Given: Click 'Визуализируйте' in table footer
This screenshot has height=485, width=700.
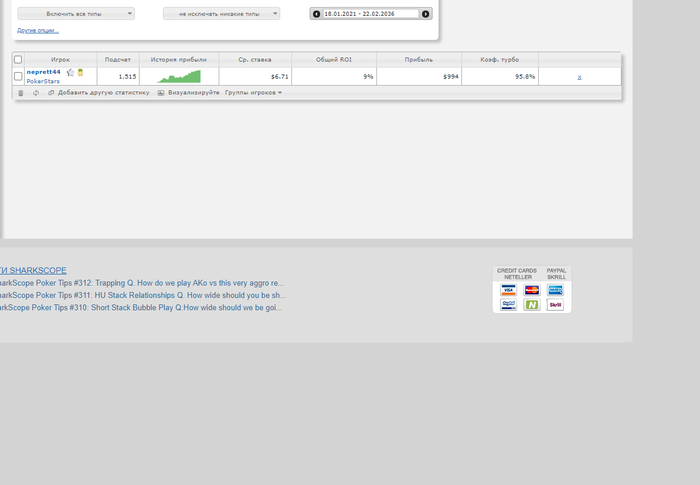Looking at the screenshot, I should pyautogui.click(x=188, y=92).
